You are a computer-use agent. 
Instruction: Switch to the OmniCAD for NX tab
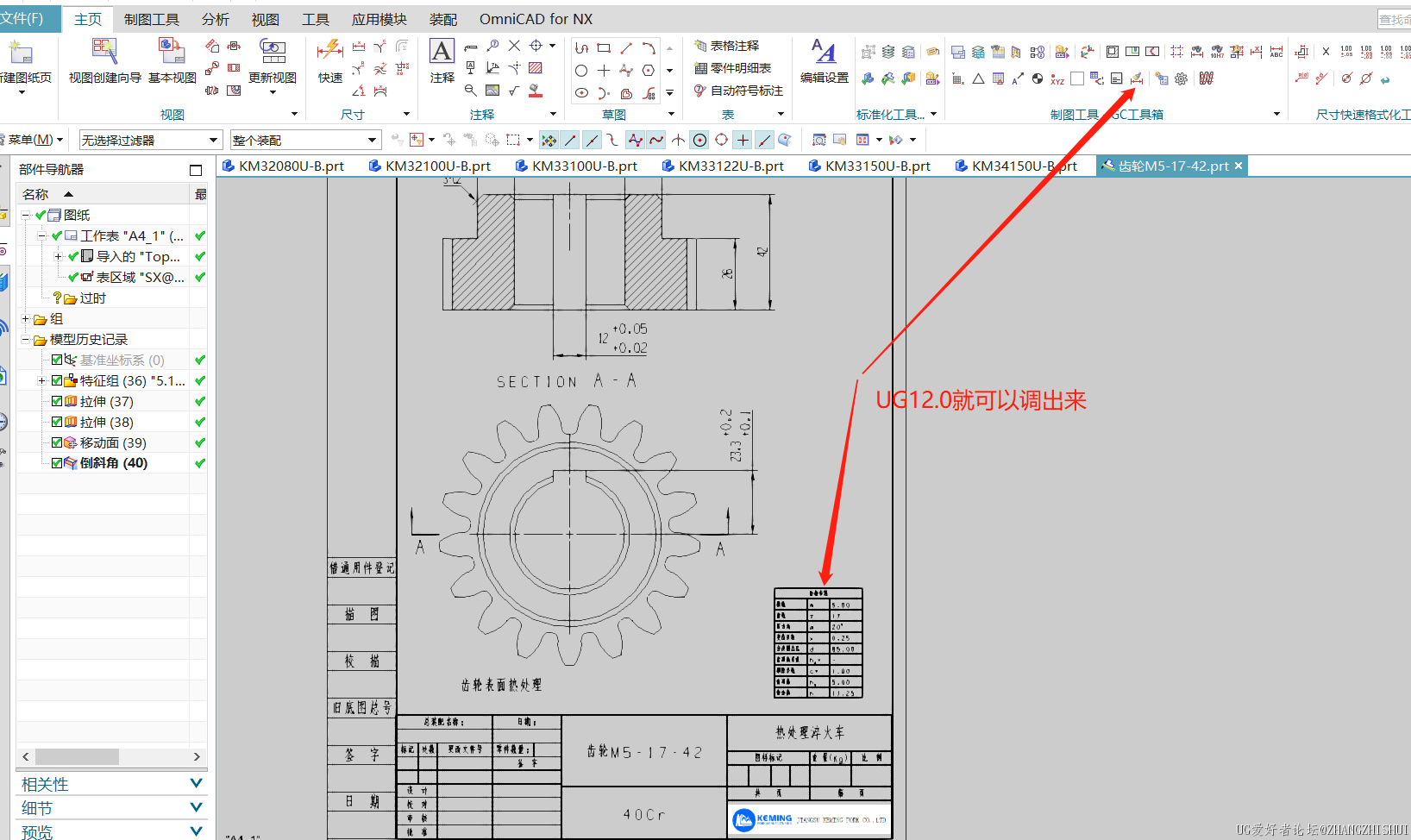(x=536, y=19)
